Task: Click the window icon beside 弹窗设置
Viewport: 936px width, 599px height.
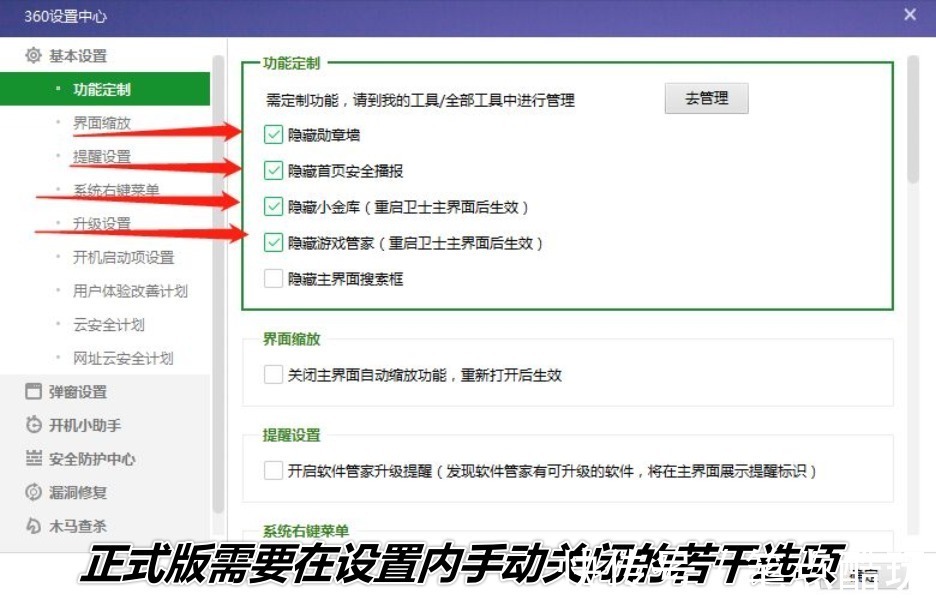Action: 33,391
